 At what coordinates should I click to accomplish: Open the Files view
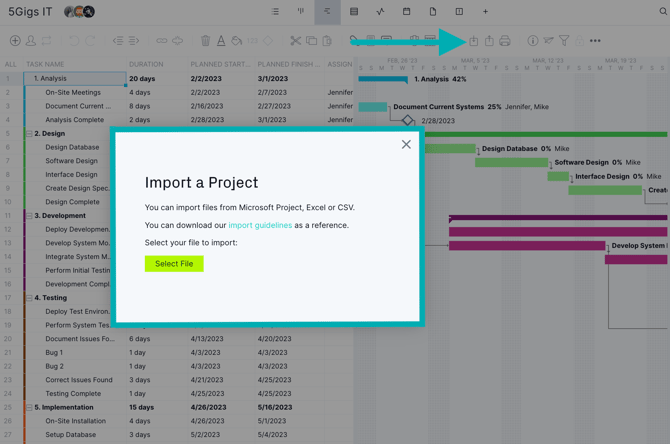tap(433, 12)
